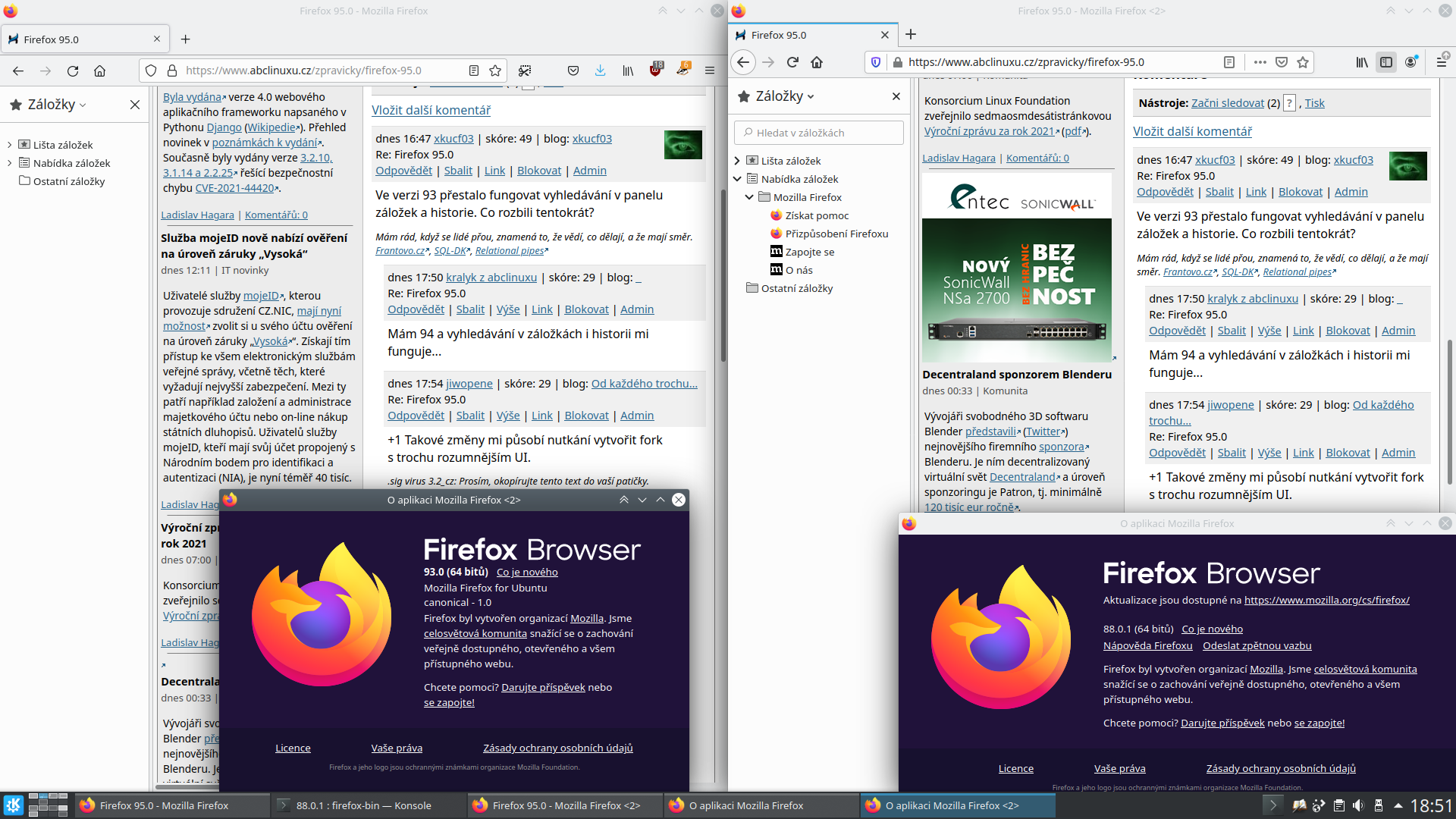
Task: Expand Lišta záložek in right sidebar
Action: coord(737,161)
